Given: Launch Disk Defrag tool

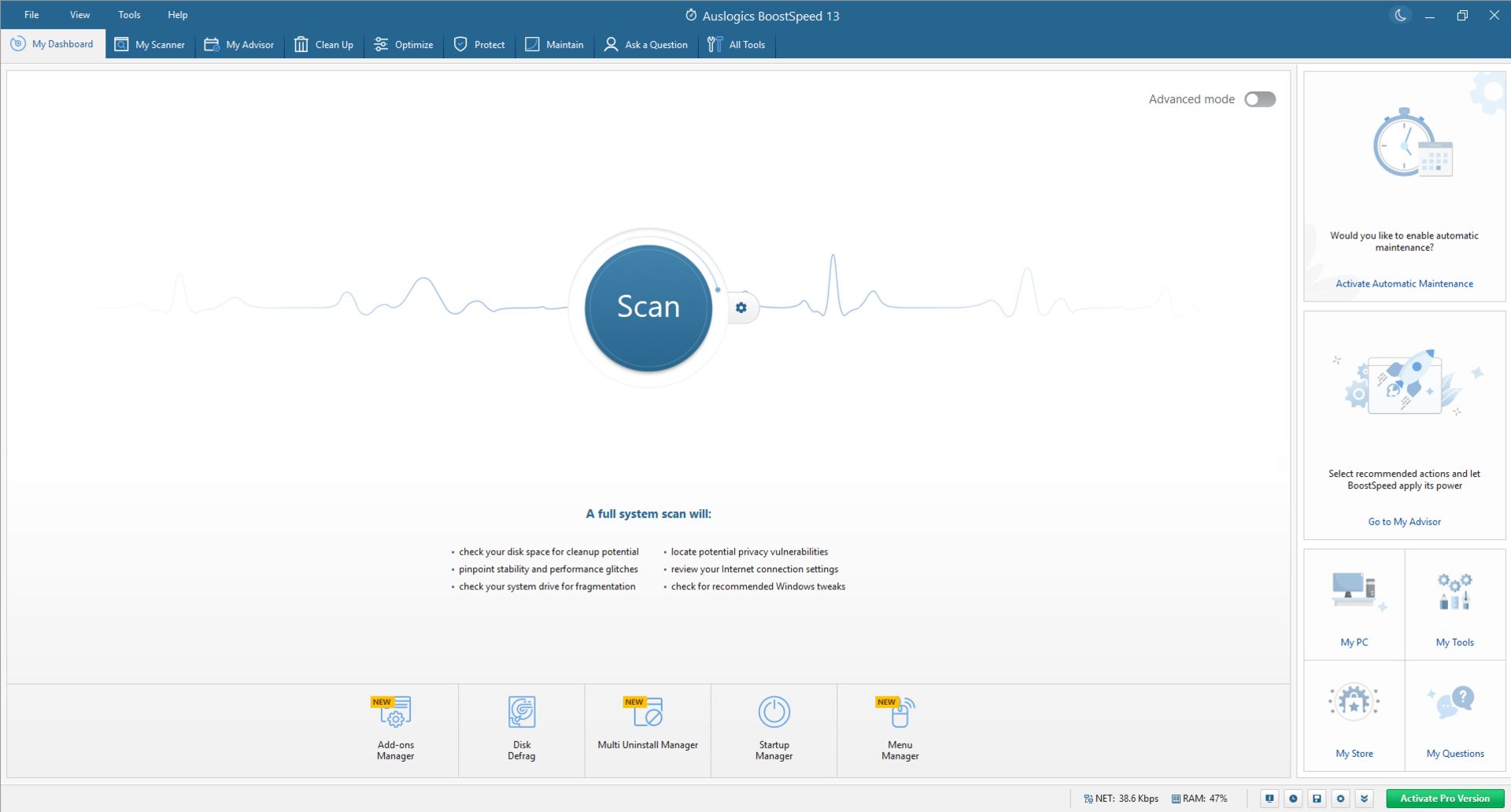Looking at the screenshot, I should click(x=521, y=729).
